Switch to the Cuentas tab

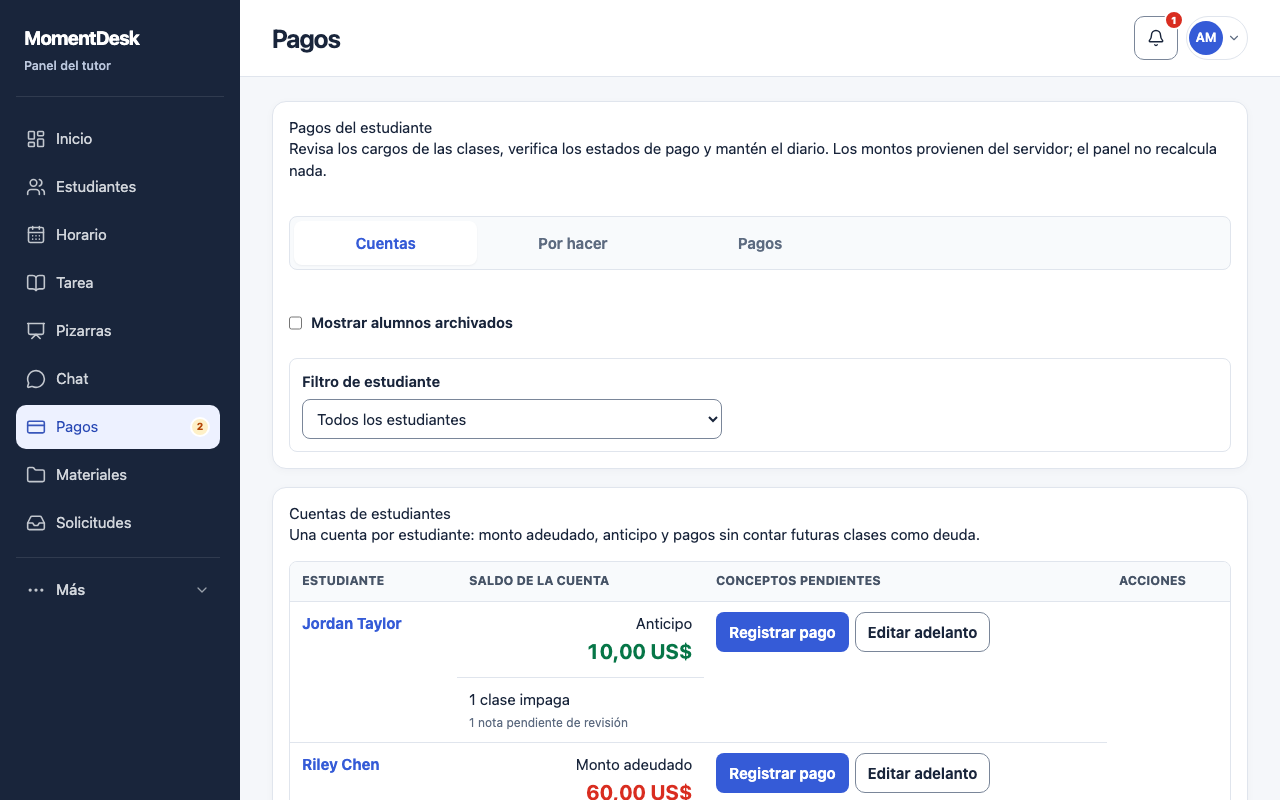386,243
